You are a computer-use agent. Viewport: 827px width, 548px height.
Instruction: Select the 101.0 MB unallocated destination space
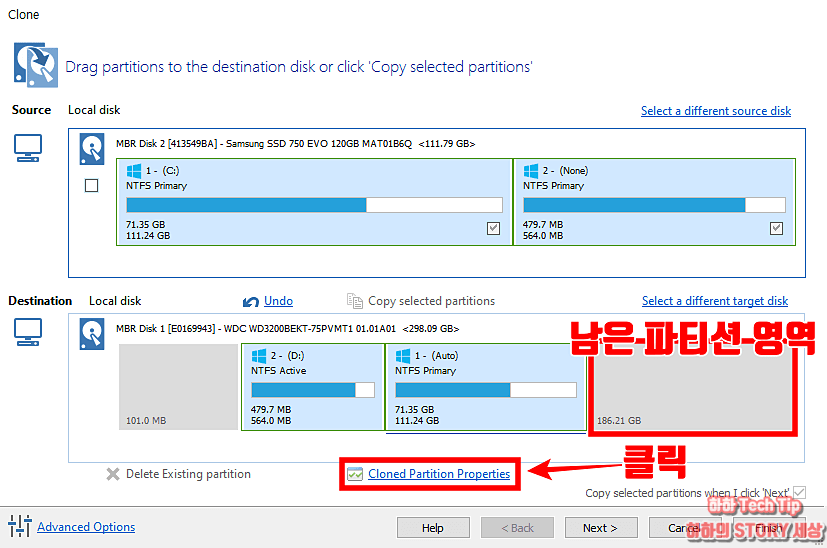178,387
